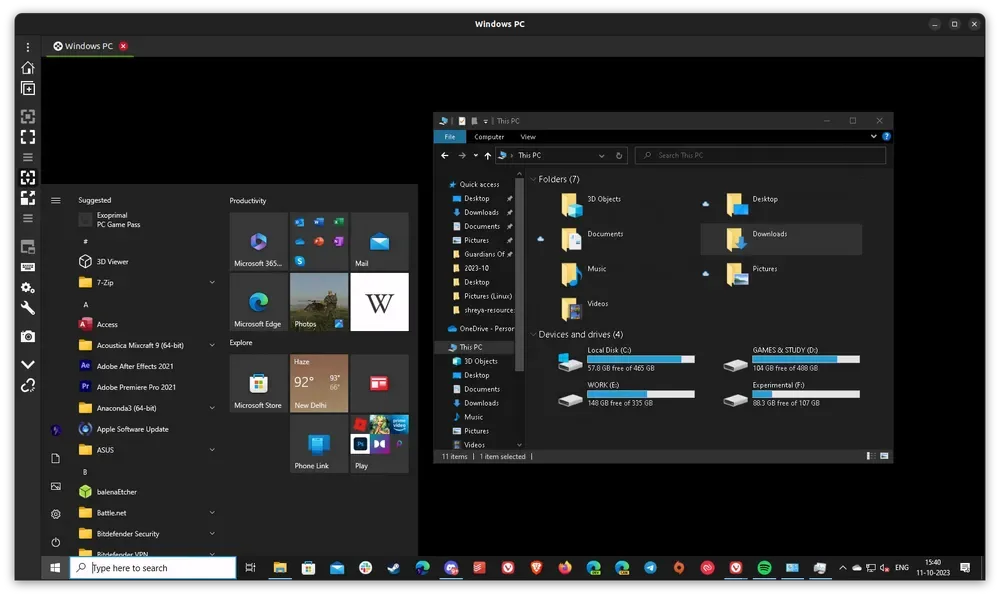The width and height of the screenshot is (1000, 597).
Task: Click Task View icon beside search box
Action: [x=251, y=568]
